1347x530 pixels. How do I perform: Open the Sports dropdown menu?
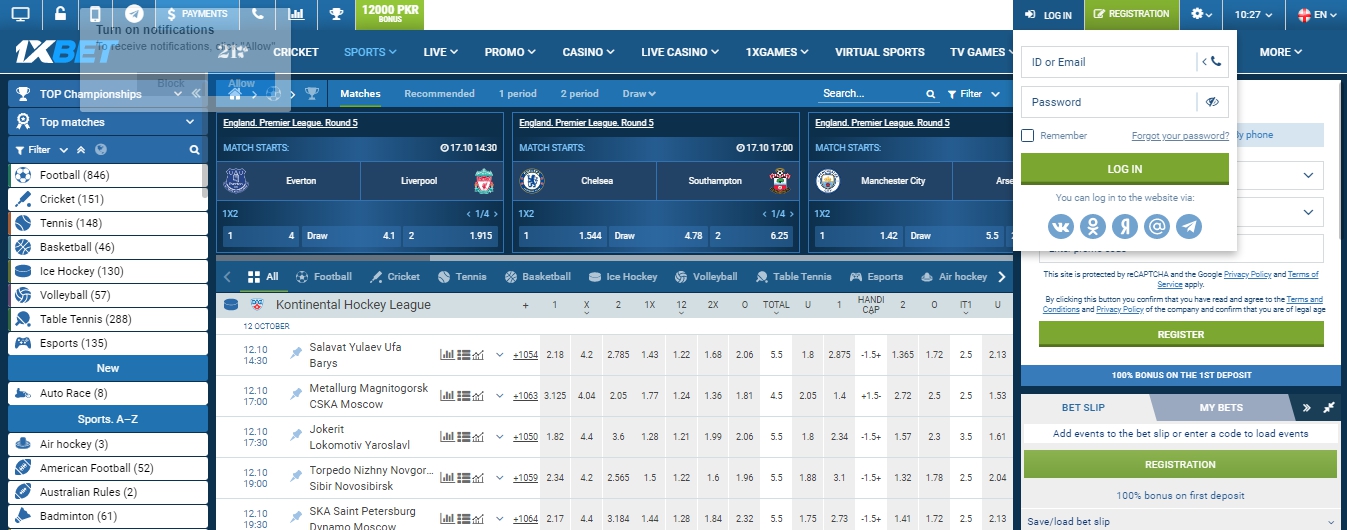(x=369, y=52)
